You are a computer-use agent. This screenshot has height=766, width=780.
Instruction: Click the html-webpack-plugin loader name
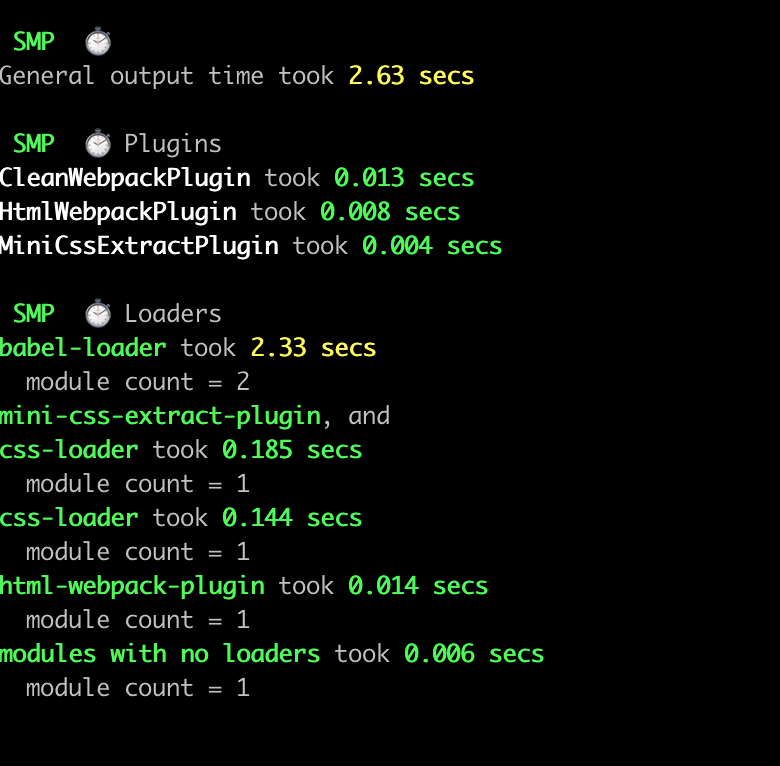click(x=132, y=586)
